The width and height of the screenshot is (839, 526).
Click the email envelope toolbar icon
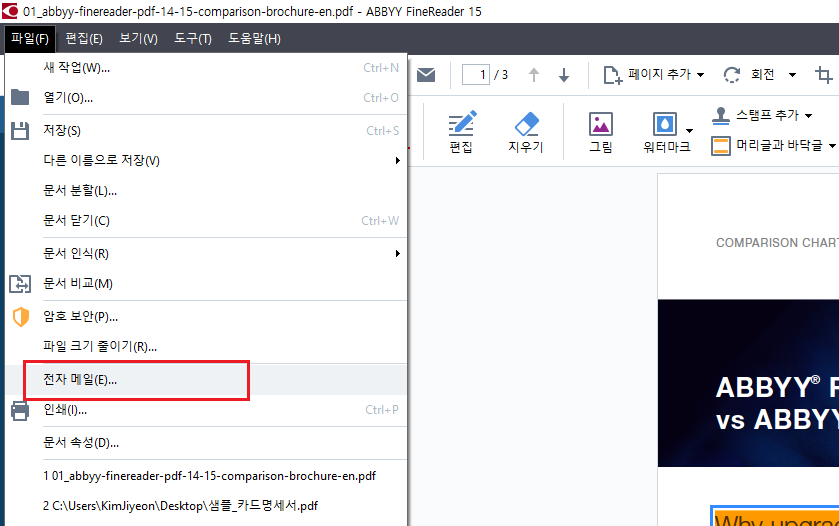coord(426,75)
